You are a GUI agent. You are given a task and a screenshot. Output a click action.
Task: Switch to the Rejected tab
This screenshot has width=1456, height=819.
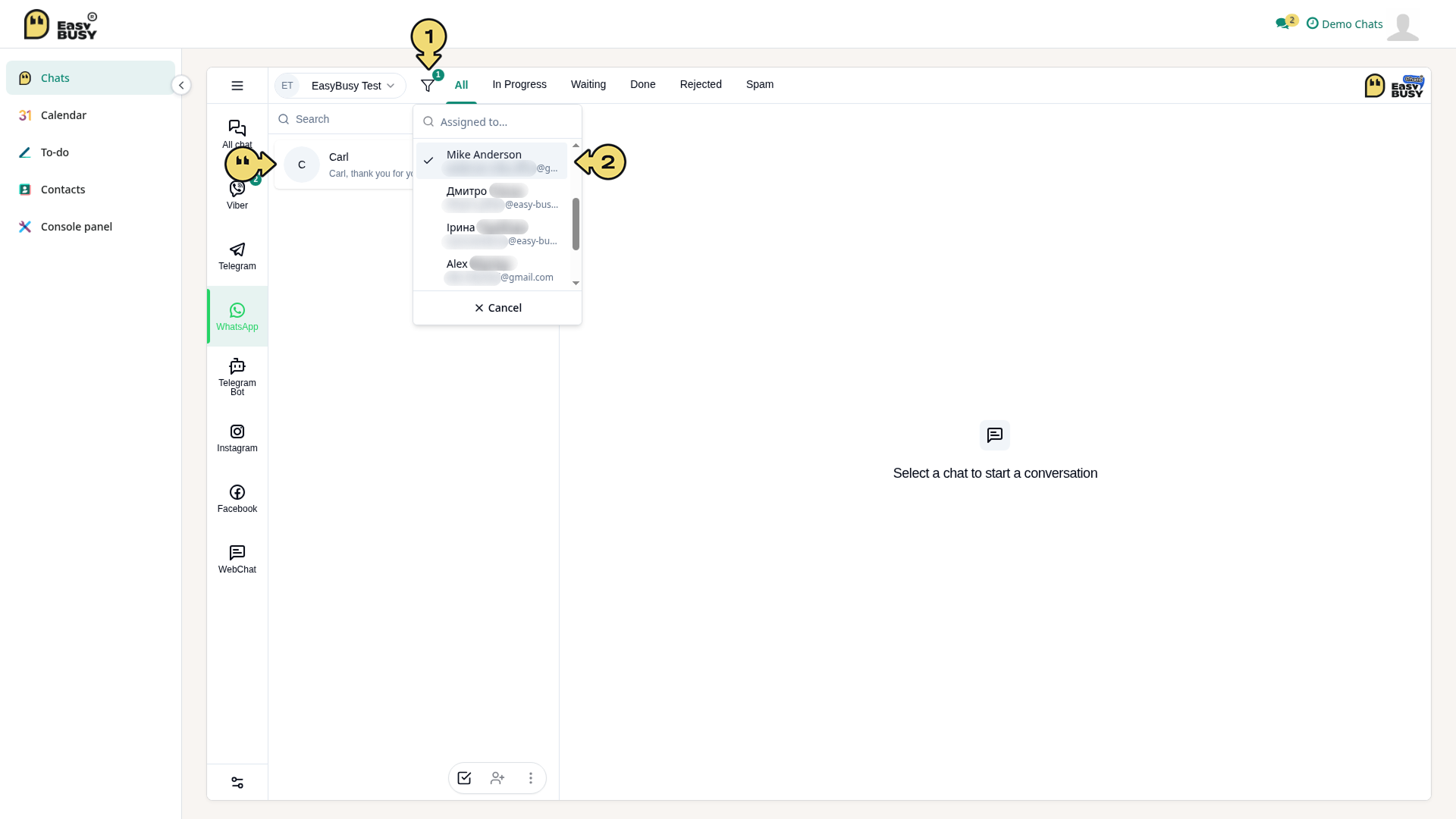click(x=701, y=84)
